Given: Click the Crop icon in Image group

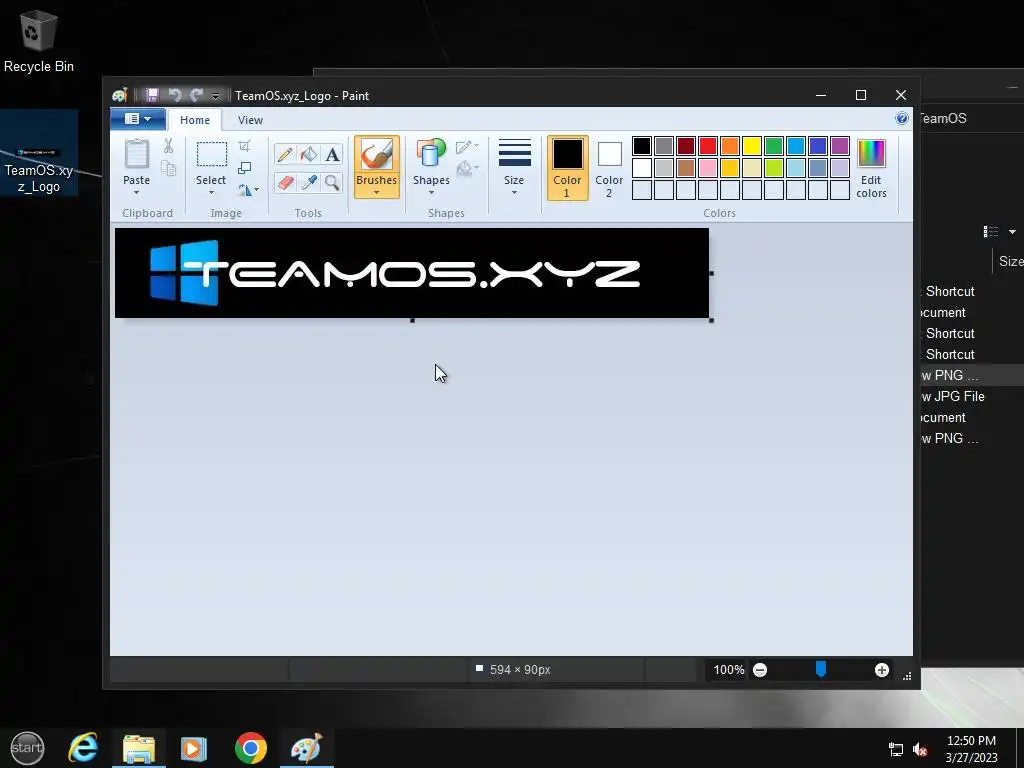Looking at the screenshot, I should (x=244, y=146).
